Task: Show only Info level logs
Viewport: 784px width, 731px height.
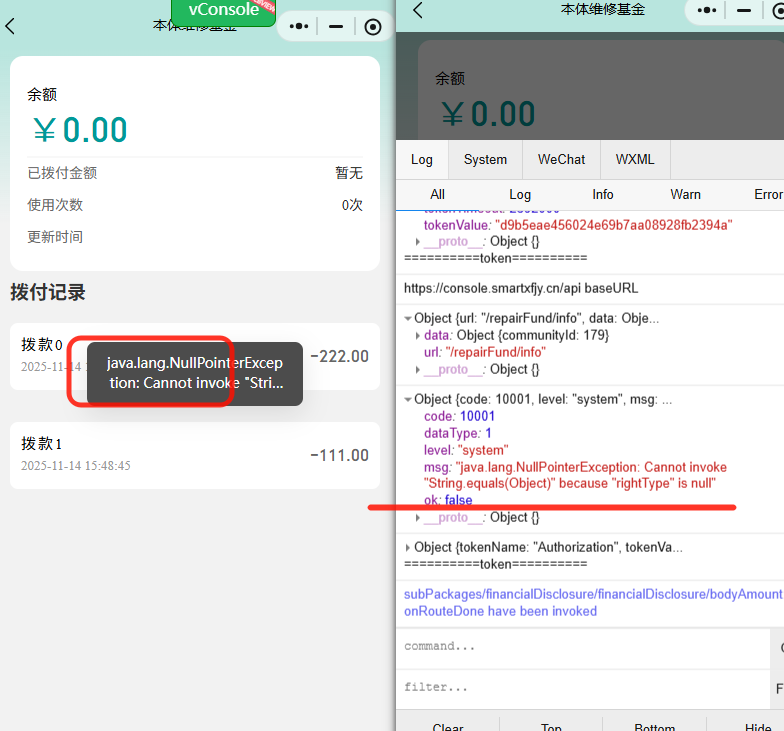Action: [x=603, y=195]
